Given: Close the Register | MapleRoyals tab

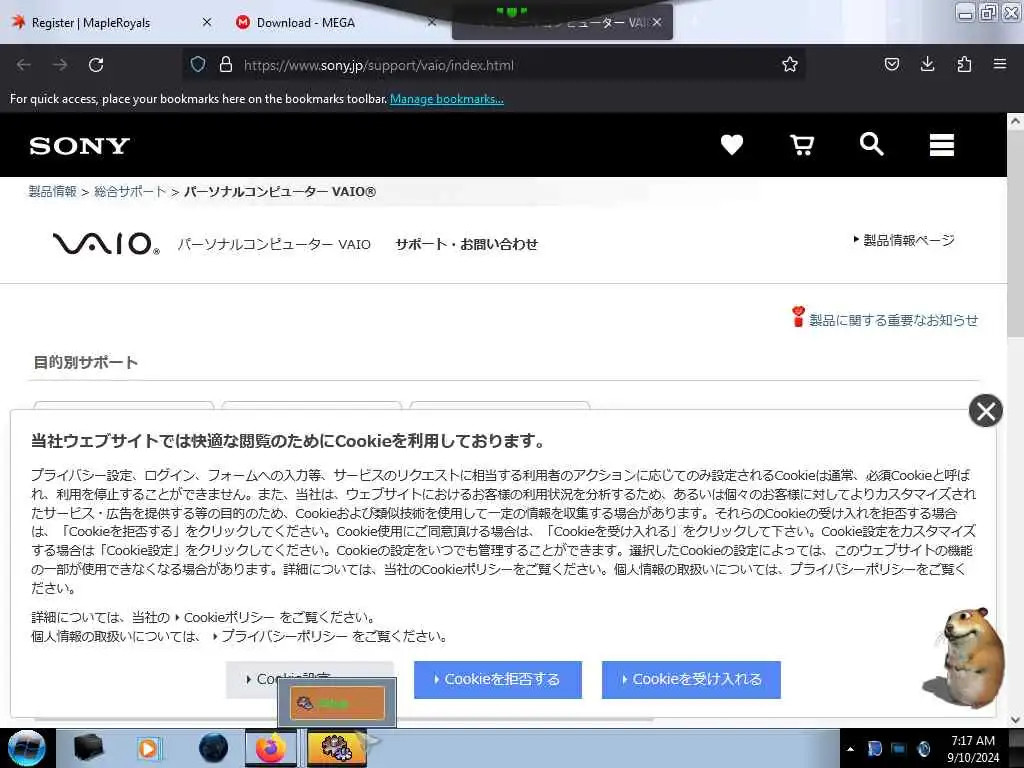Looking at the screenshot, I should point(207,22).
